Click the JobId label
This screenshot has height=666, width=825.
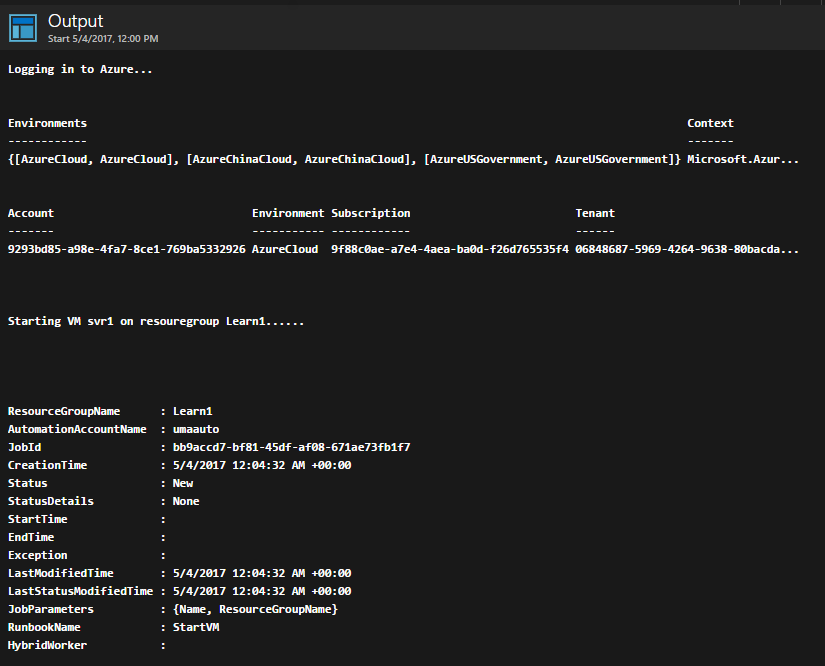tap(24, 447)
